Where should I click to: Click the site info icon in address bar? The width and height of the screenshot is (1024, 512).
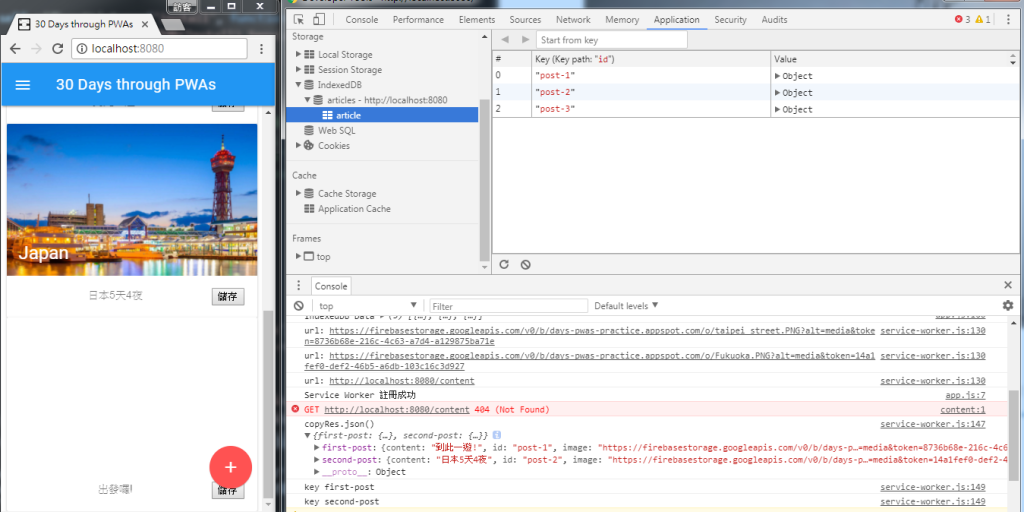(82, 48)
